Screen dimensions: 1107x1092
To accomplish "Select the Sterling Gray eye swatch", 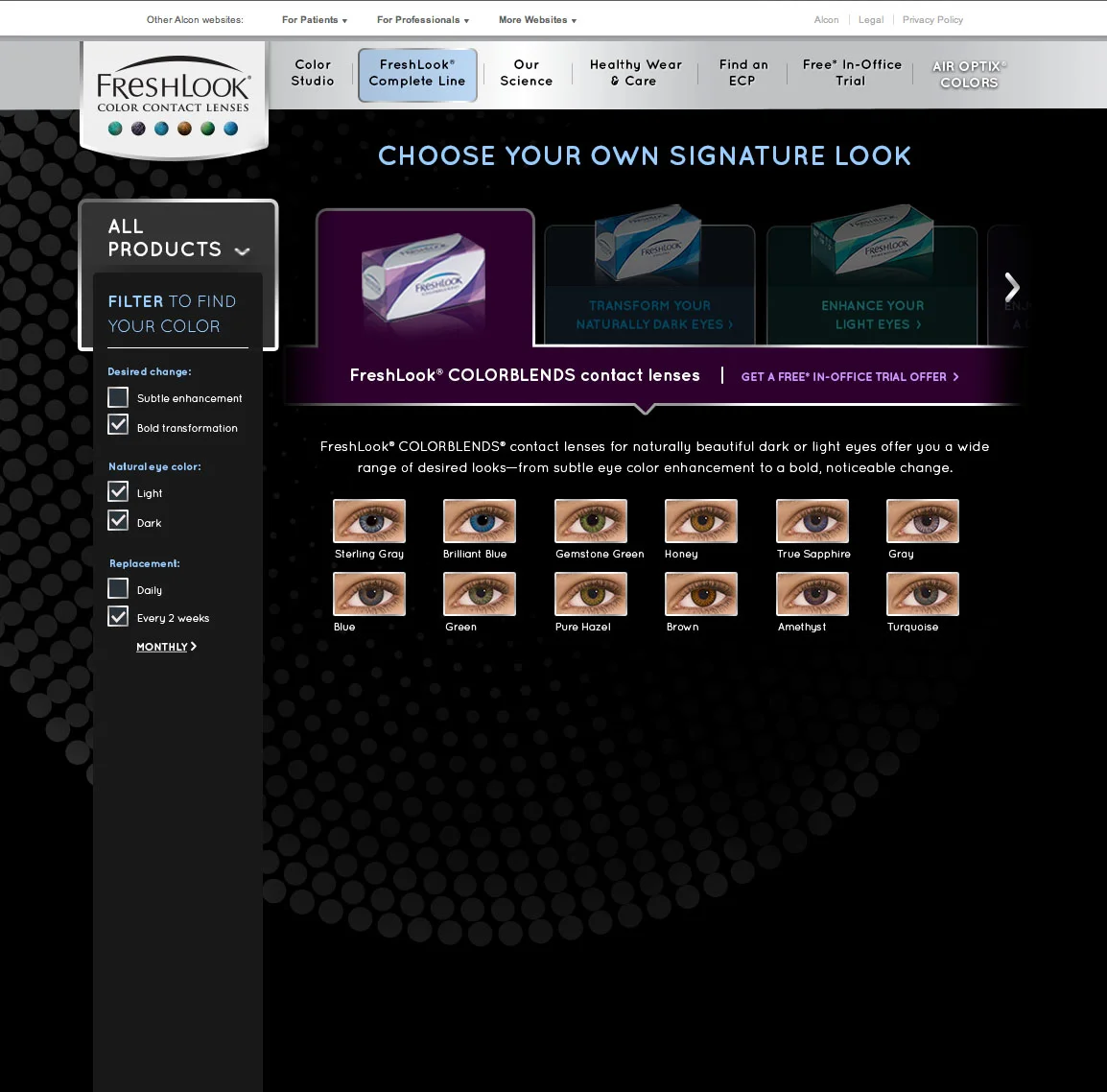I will coord(369,521).
